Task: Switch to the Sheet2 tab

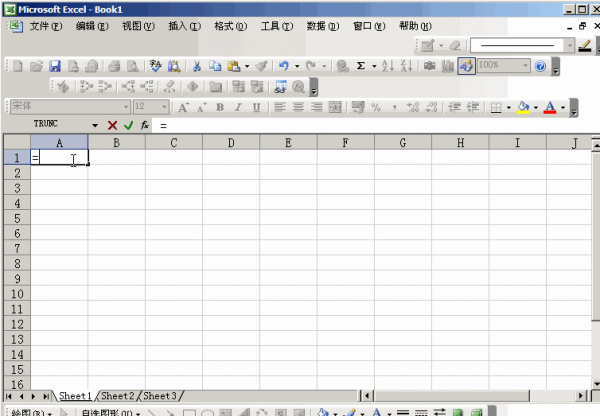Action: [x=117, y=396]
